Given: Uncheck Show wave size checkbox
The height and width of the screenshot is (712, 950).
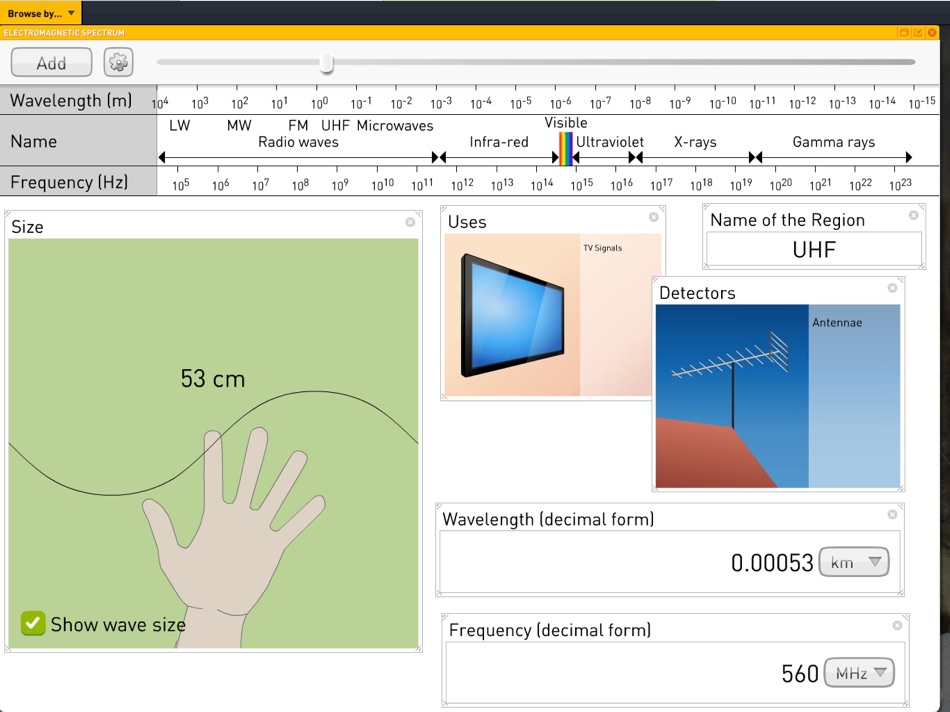Looking at the screenshot, I should pyautogui.click(x=33, y=624).
